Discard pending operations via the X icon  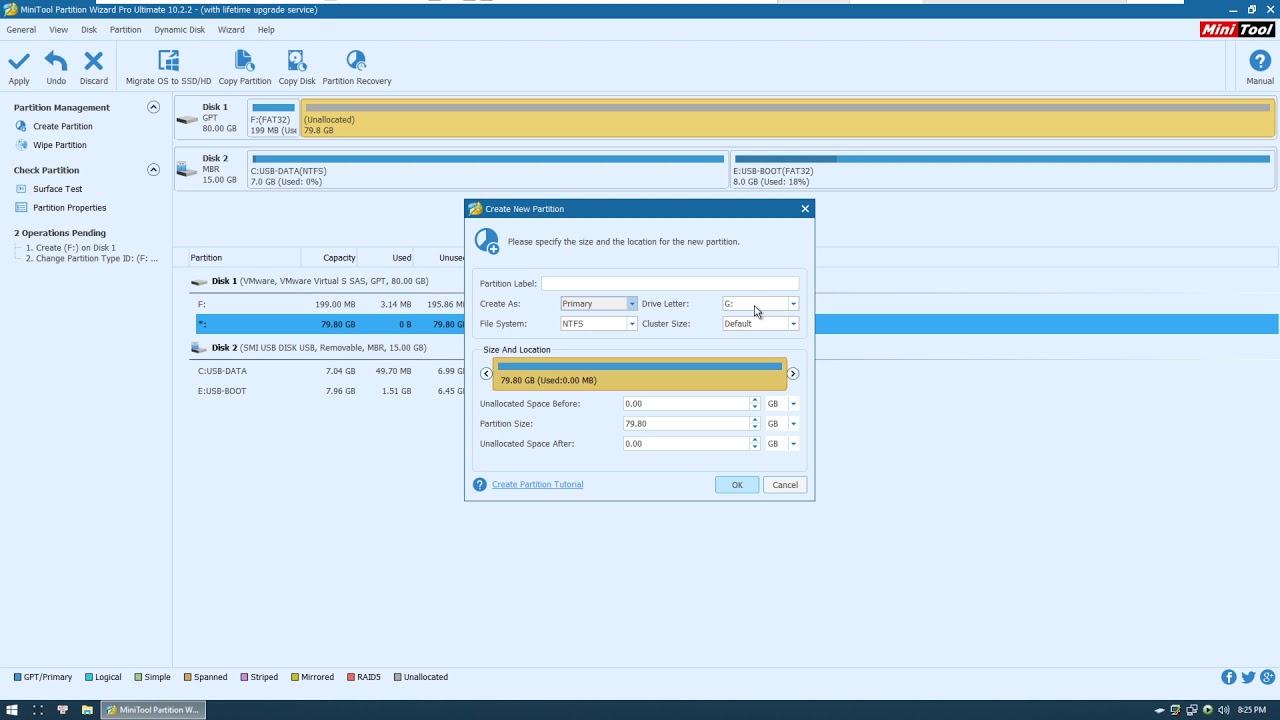[x=93, y=62]
